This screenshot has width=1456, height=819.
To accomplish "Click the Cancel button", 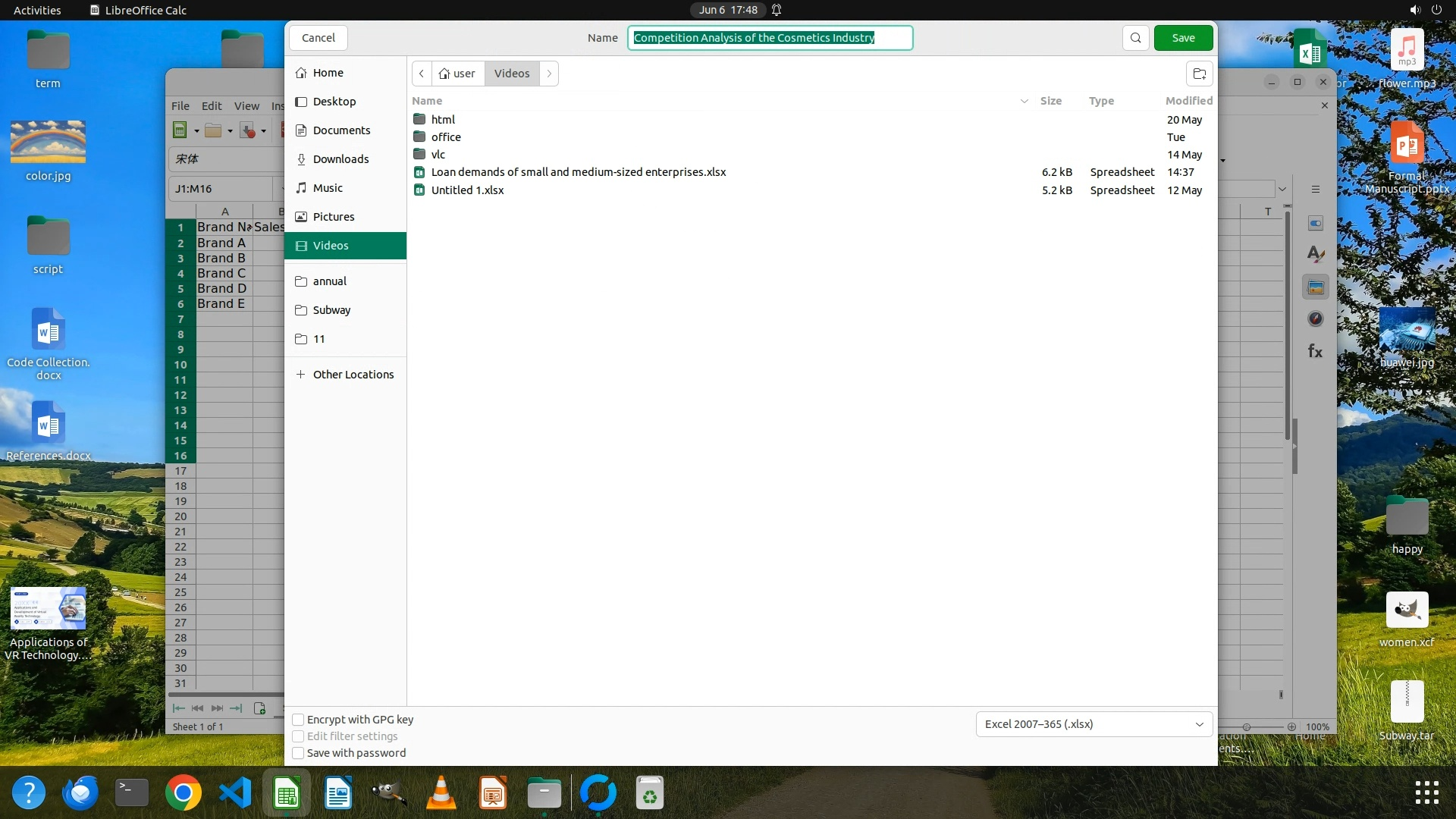I will click(318, 38).
